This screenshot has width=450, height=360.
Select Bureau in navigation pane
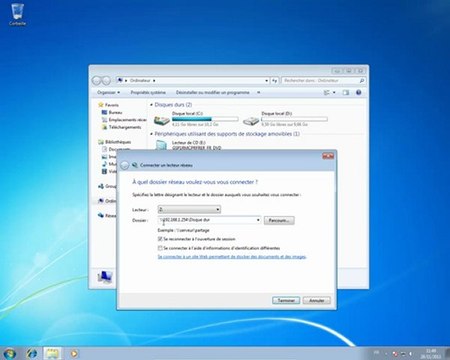(115, 112)
